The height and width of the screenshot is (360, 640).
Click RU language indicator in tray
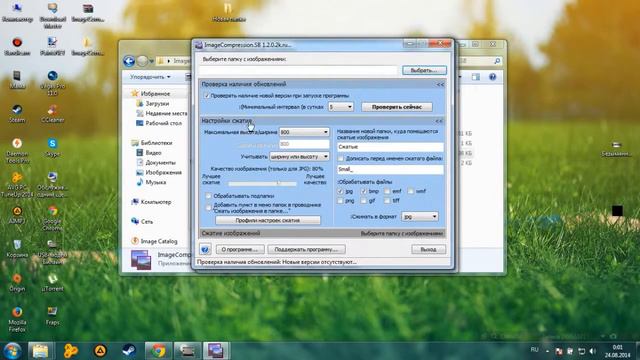[x=534, y=350]
